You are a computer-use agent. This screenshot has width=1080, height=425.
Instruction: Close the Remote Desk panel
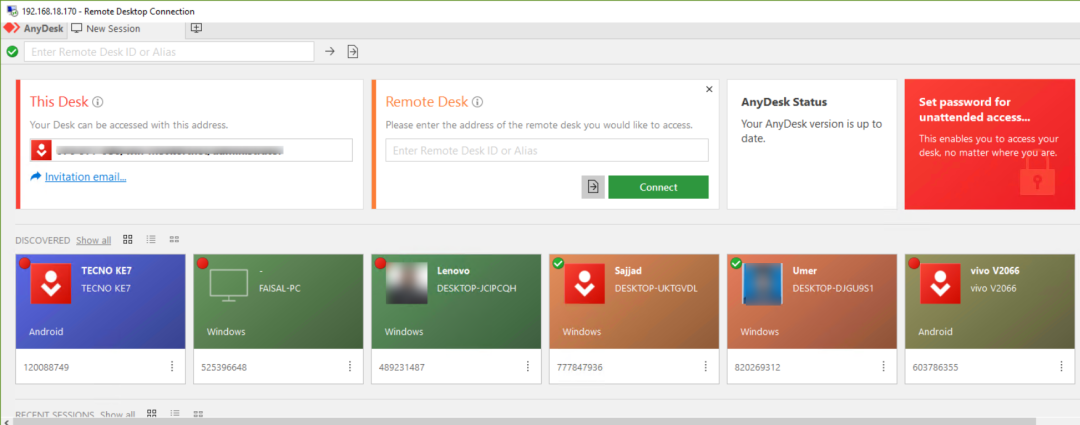709,89
